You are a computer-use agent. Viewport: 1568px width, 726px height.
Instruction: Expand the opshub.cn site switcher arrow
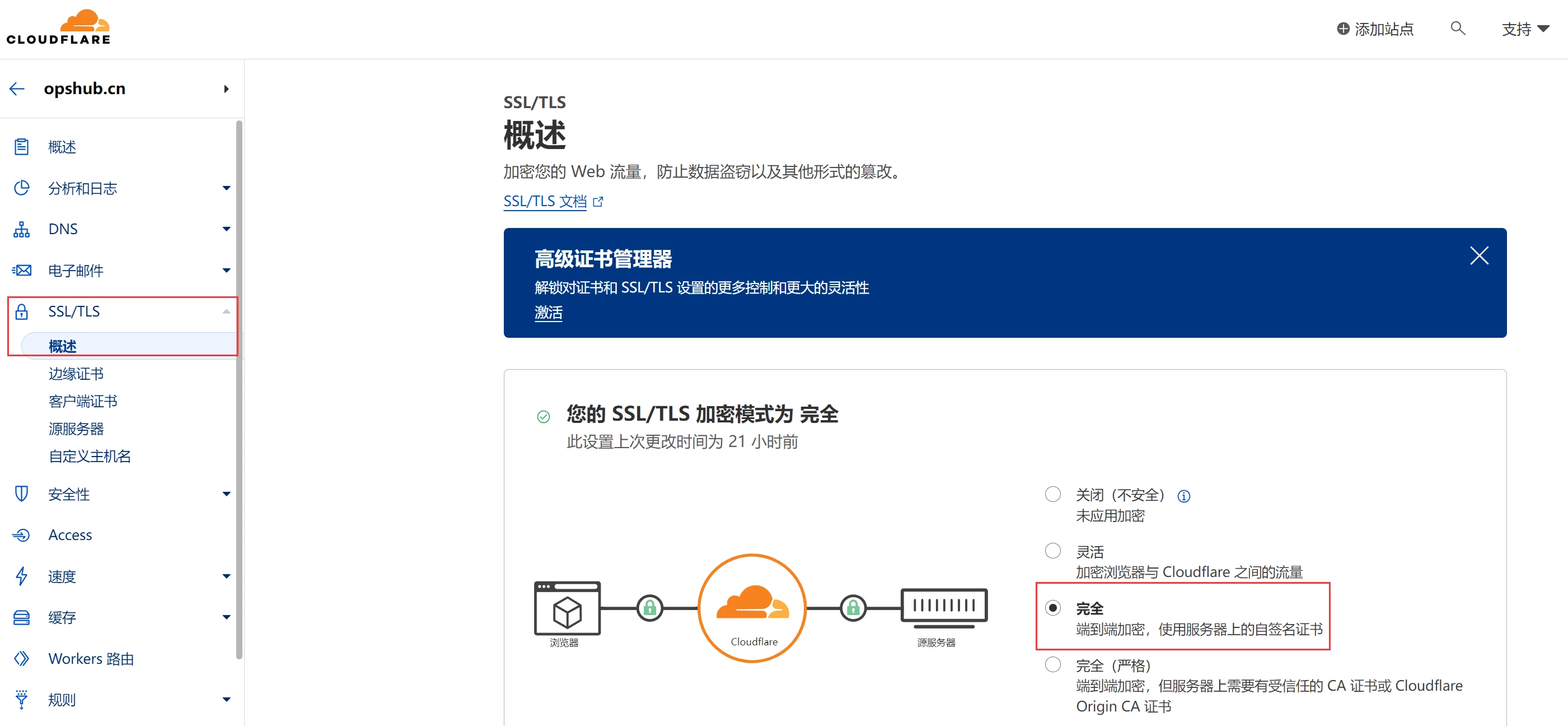click(x=226, y=89)
